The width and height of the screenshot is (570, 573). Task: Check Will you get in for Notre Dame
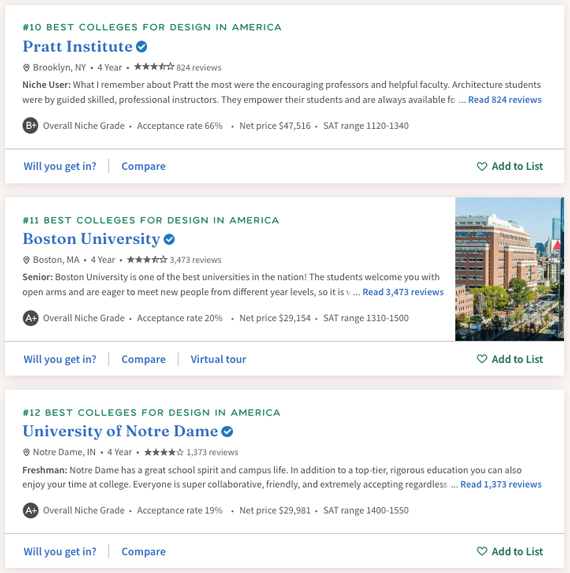(x=60, y=551)
